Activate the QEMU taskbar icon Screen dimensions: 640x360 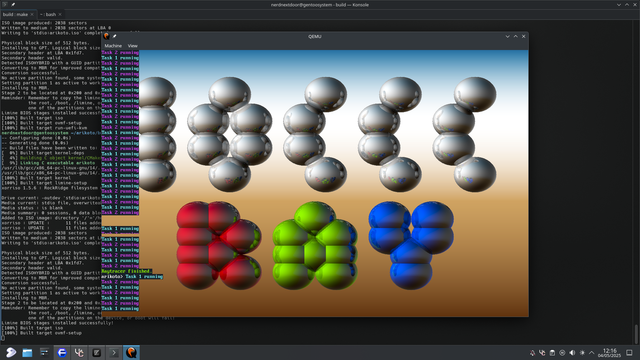[131, 352]
